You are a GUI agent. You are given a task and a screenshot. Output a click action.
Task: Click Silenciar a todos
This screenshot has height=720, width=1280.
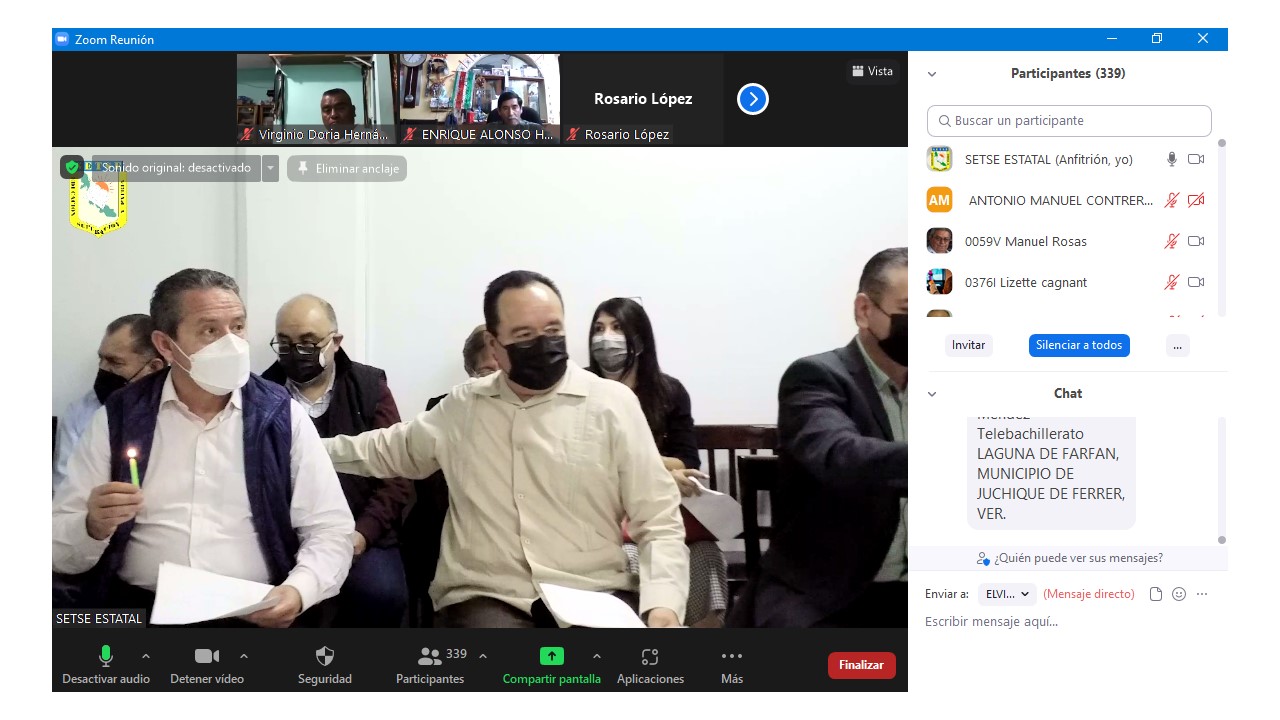pyautogui.click(x=1079, y=345)
